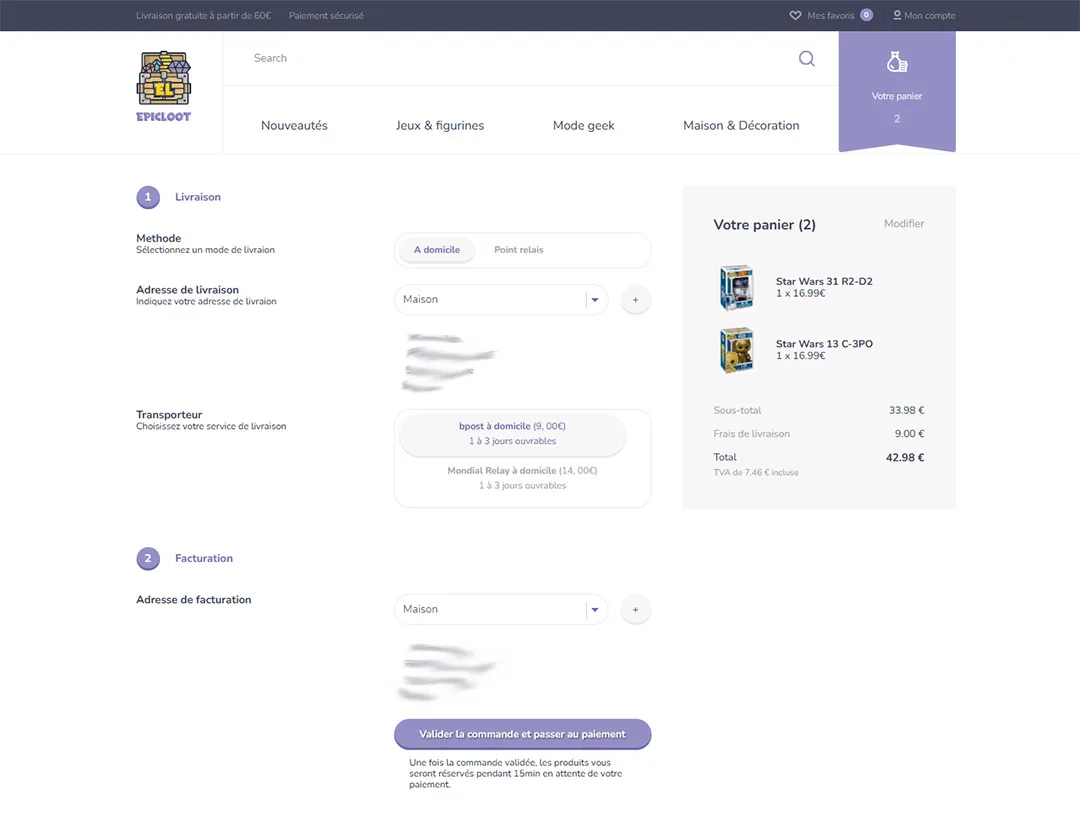
Task: Click the heart favorites icon
Action: pos(795,15)
